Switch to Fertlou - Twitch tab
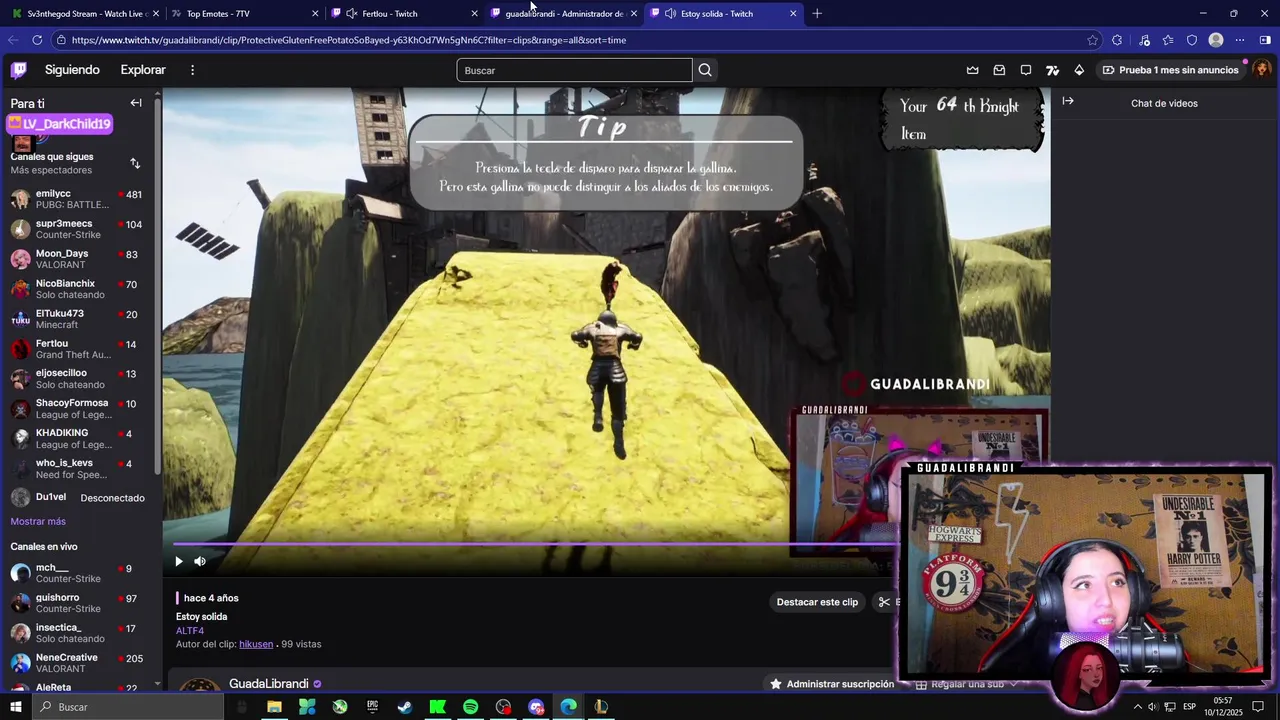The image size is (1280, 720). click(403, 13)
